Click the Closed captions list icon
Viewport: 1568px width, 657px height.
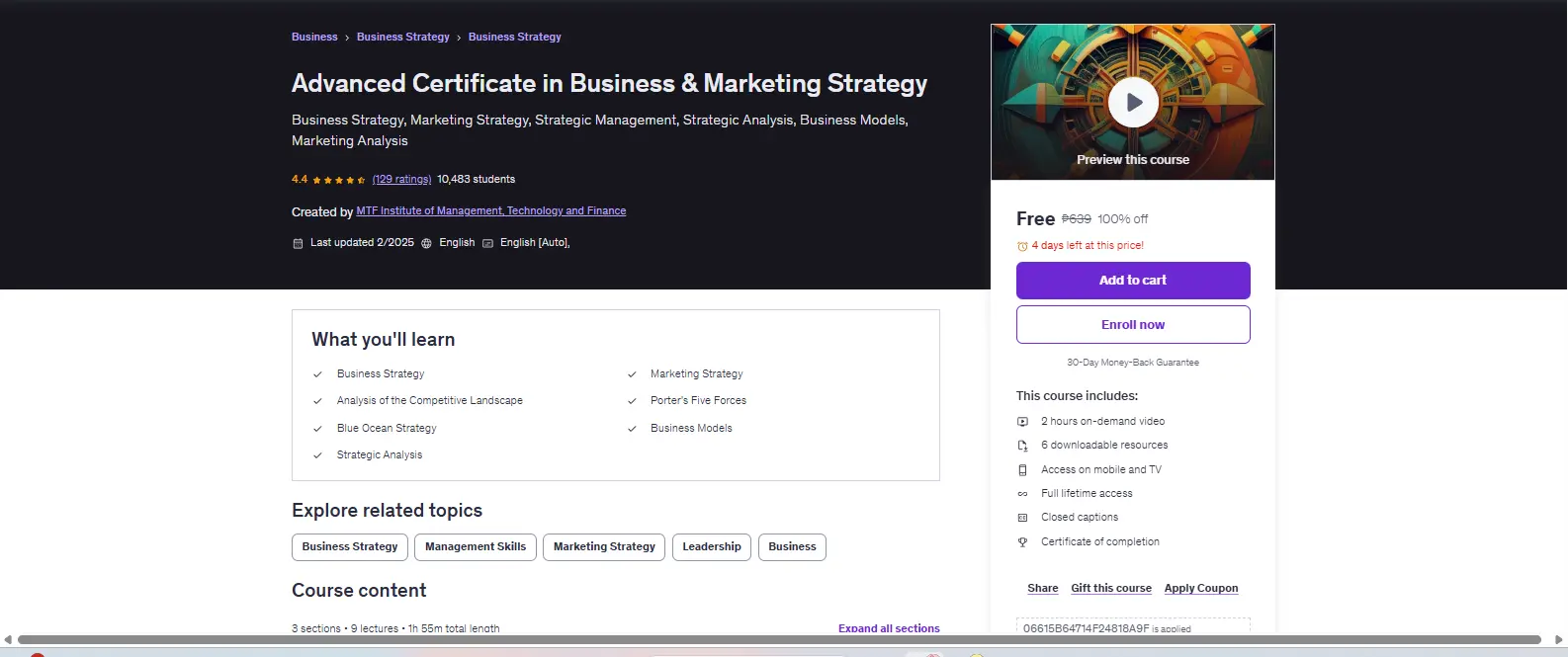[1023, 518]
